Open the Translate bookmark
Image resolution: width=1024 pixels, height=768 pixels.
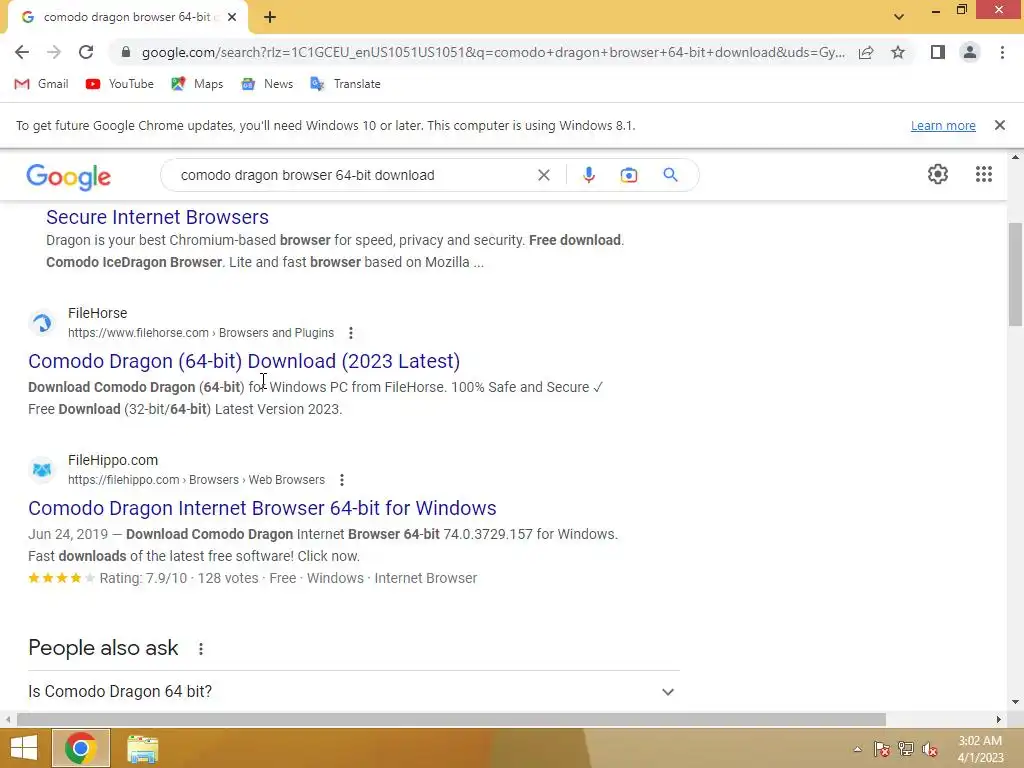tap(345, 84)
